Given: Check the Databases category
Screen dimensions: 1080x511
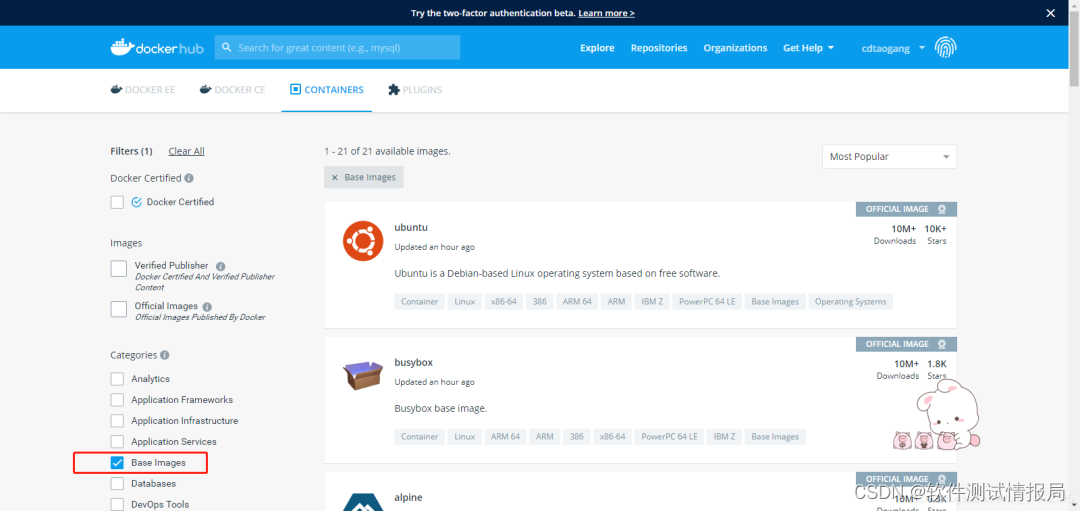Looking at the screenshot, I should click(x=118, y=484).
